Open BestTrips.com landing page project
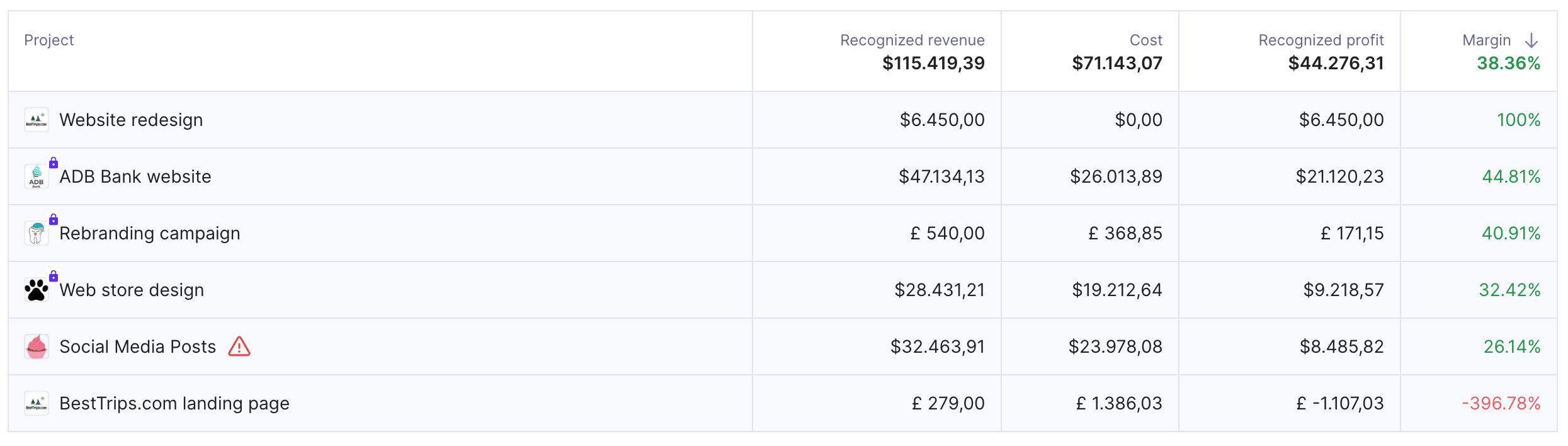 [x=174, y=403]
